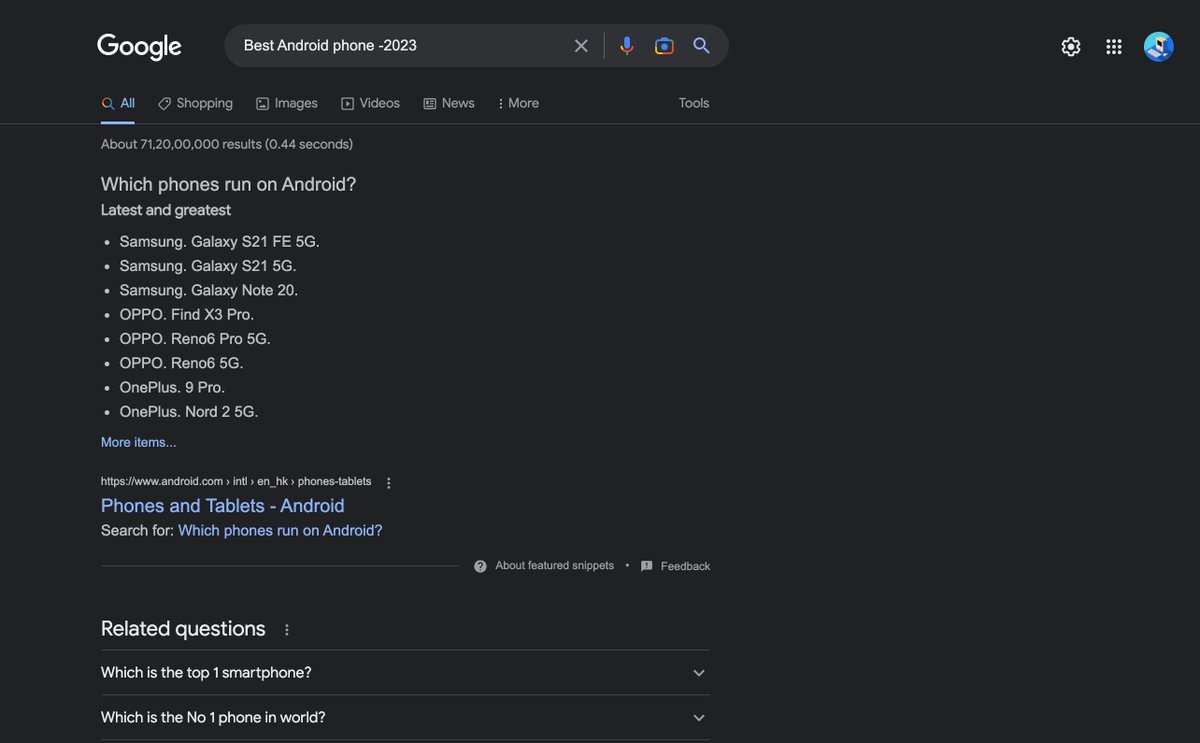1200x743 pixels.
Task: Click the Feedback text link
Action: point(685,566)
